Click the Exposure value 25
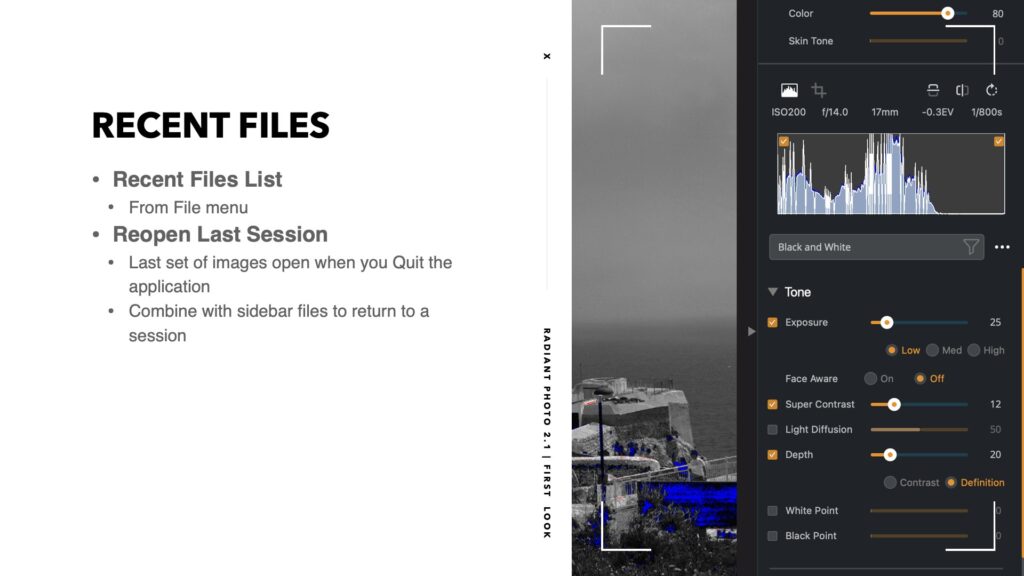Viewport: 1024px width, 576px height. point(995,323)
